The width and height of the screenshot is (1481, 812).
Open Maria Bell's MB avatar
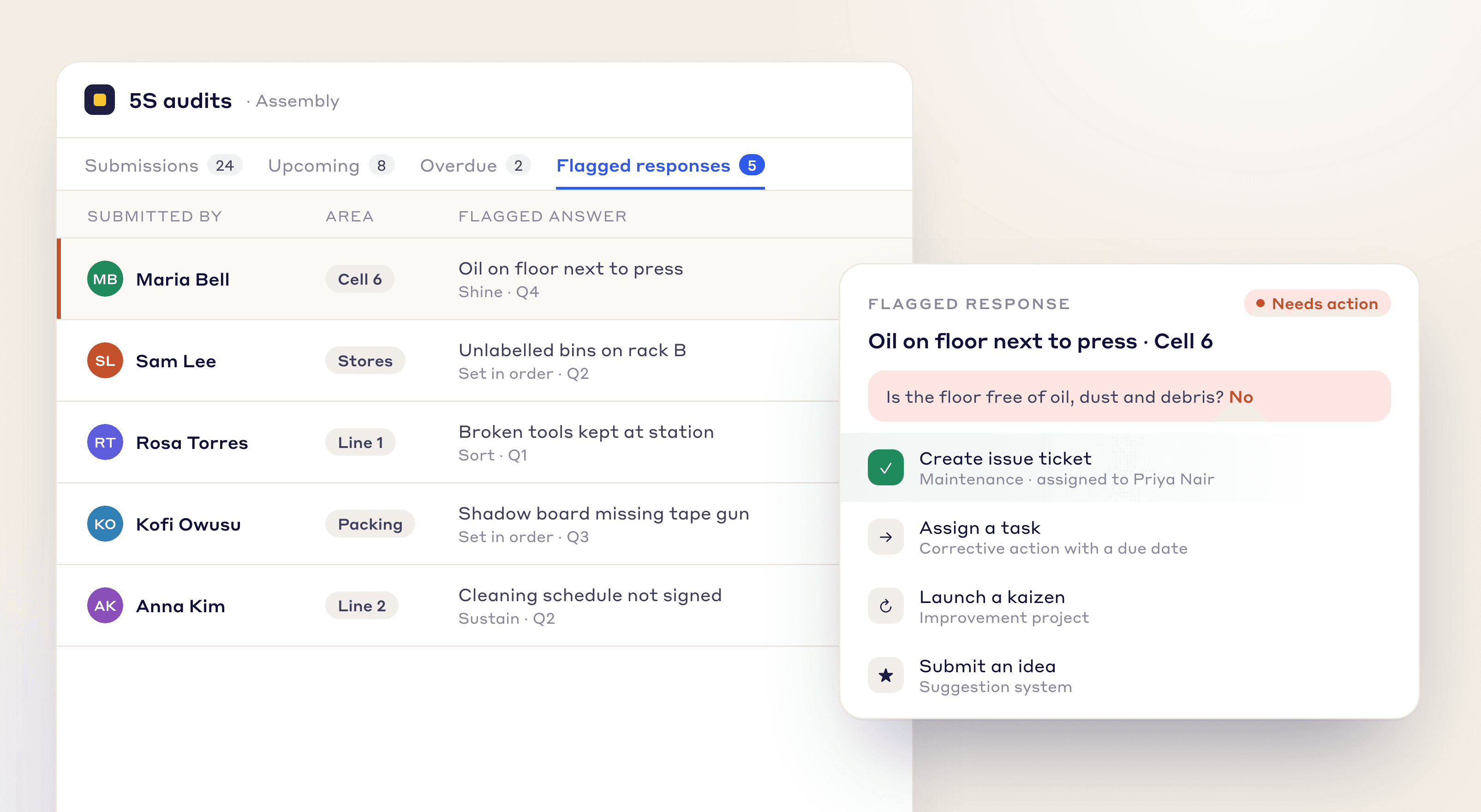point(105,279)
